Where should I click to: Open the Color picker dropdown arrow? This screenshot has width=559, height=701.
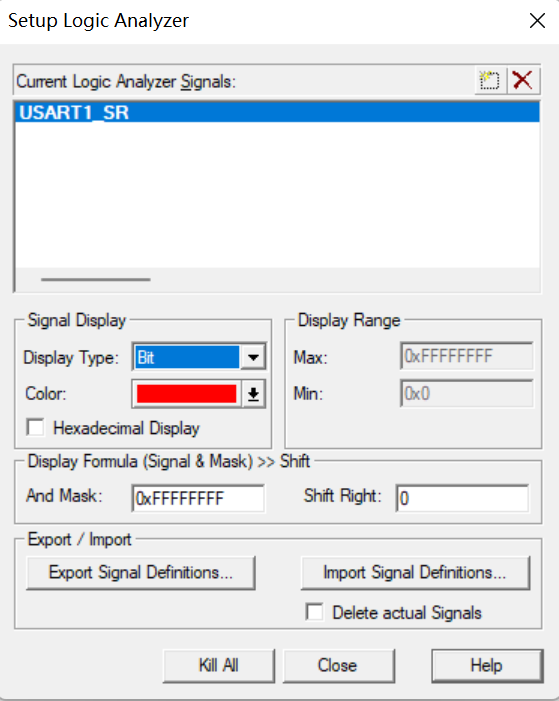coord(254,394)
